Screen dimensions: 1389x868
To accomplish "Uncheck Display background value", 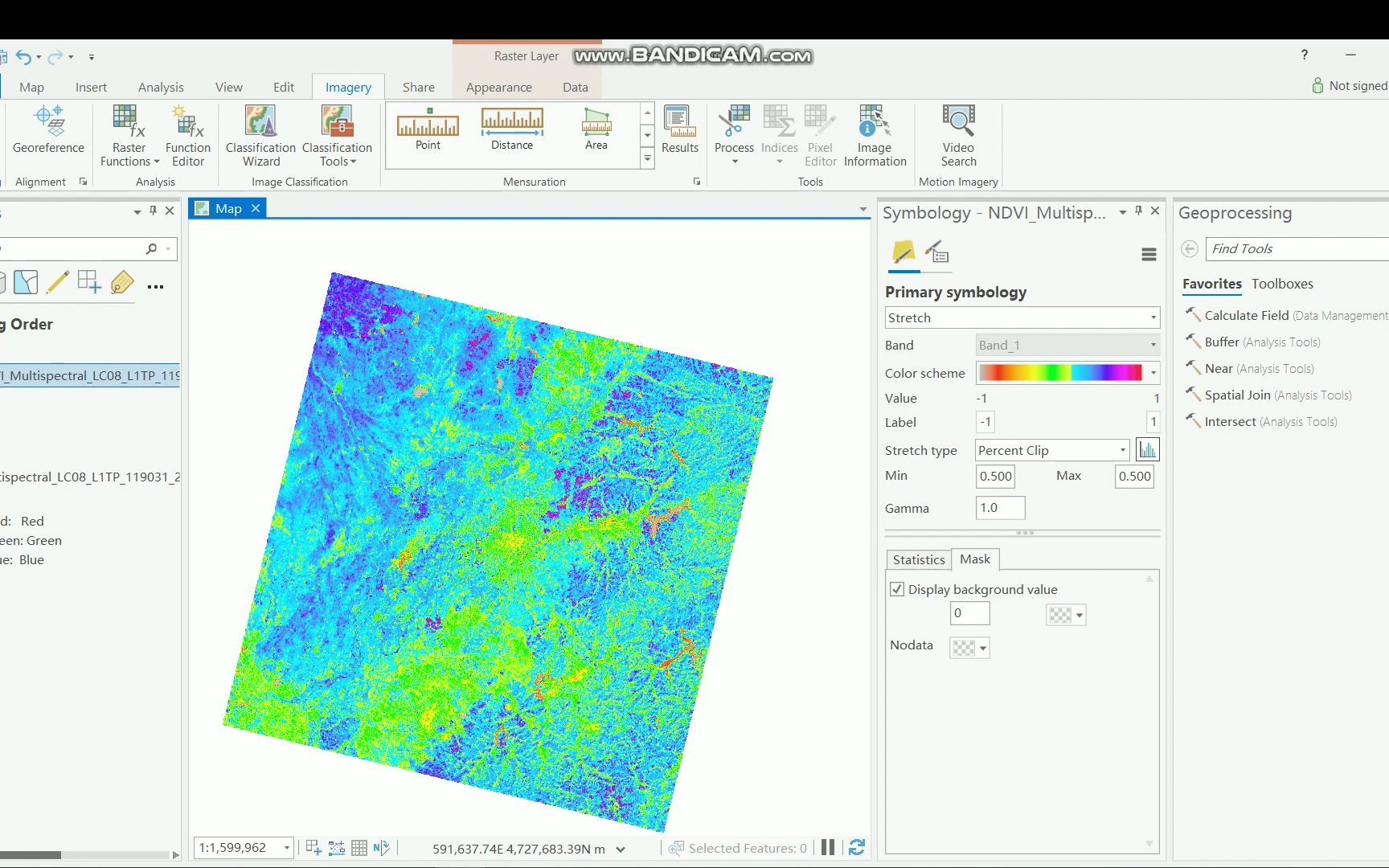I will click(897, 589).
